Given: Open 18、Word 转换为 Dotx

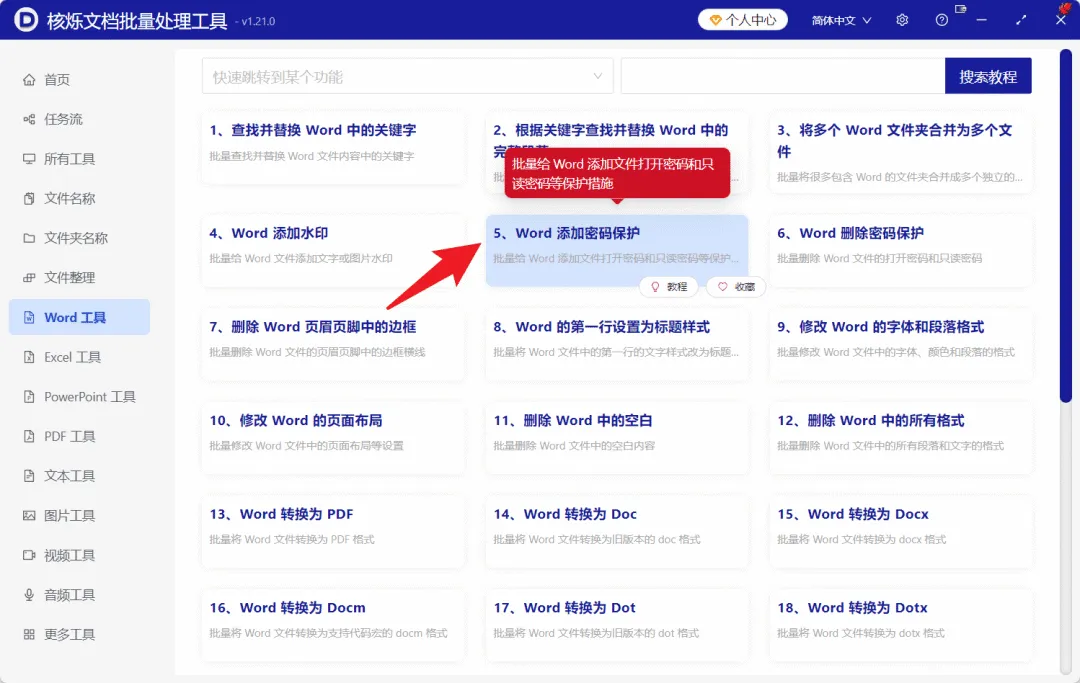Looking at the screenshot, I should click(901, 624).
